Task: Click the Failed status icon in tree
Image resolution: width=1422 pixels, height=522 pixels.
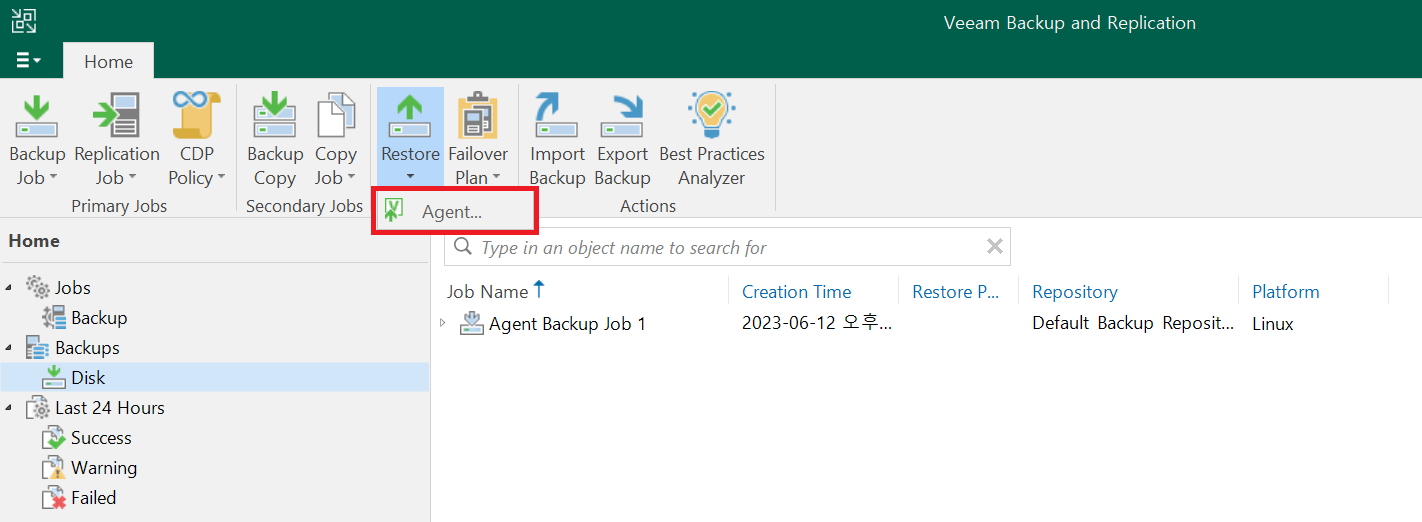Action: [54, 498]
